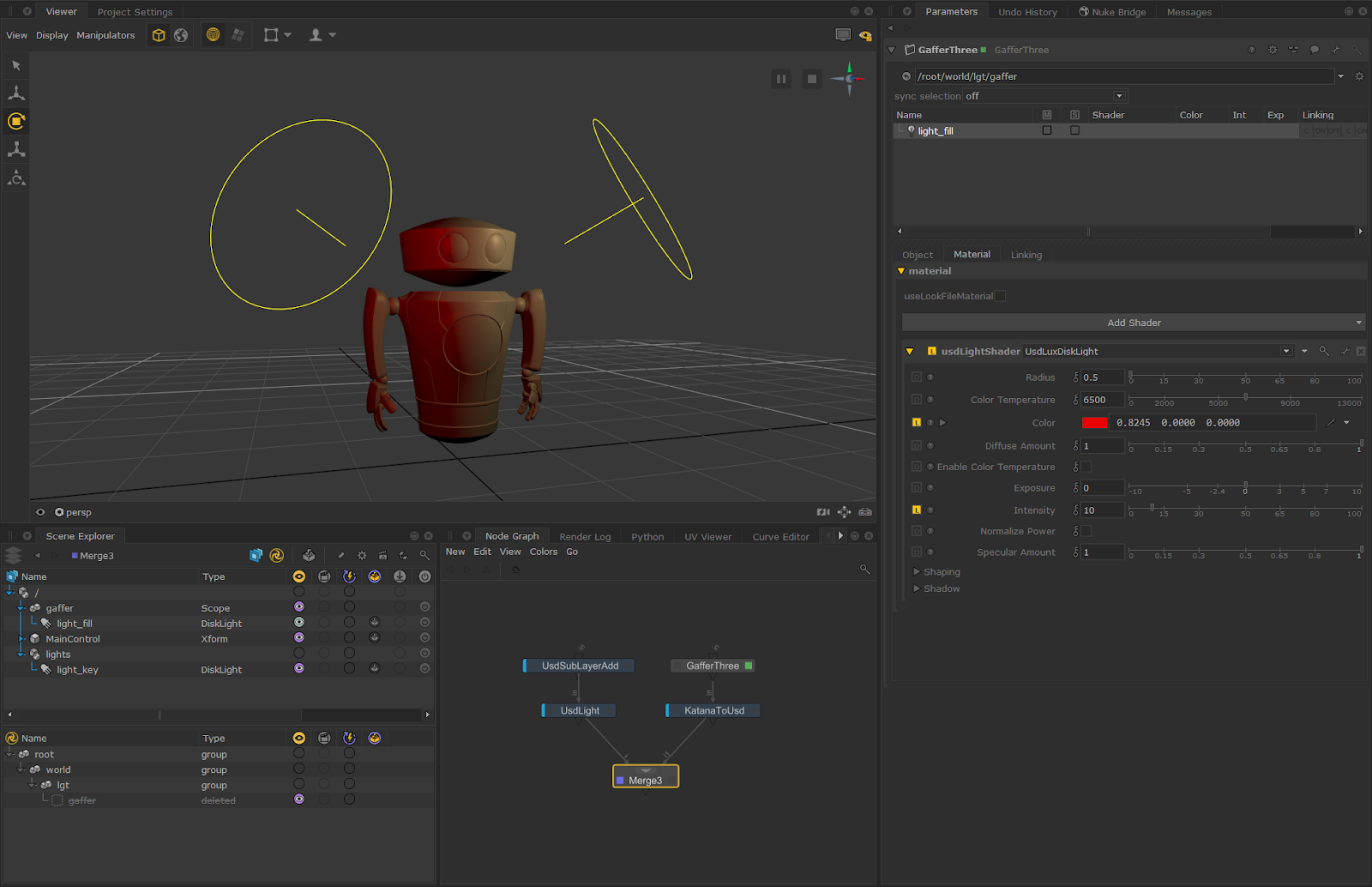Select the GafferThree node
Viewport: 1372px width, 887px height.
(712, 666)
